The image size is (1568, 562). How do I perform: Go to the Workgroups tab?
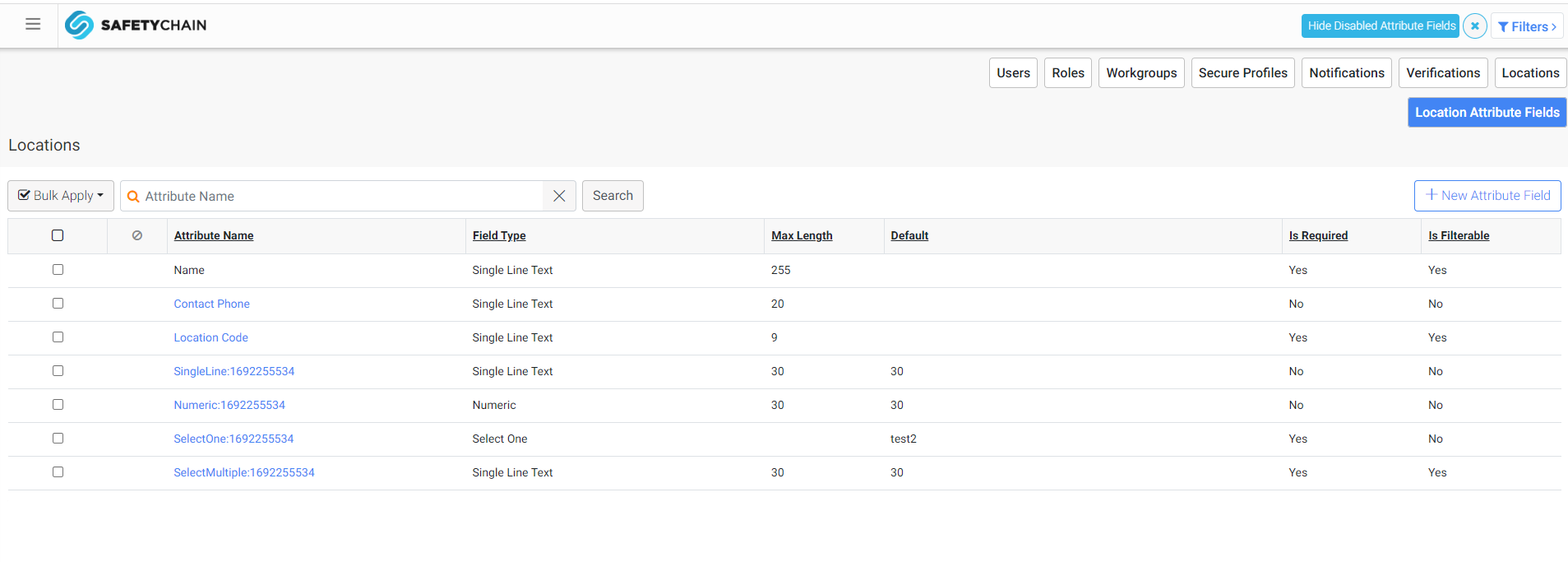(1141, 72)
